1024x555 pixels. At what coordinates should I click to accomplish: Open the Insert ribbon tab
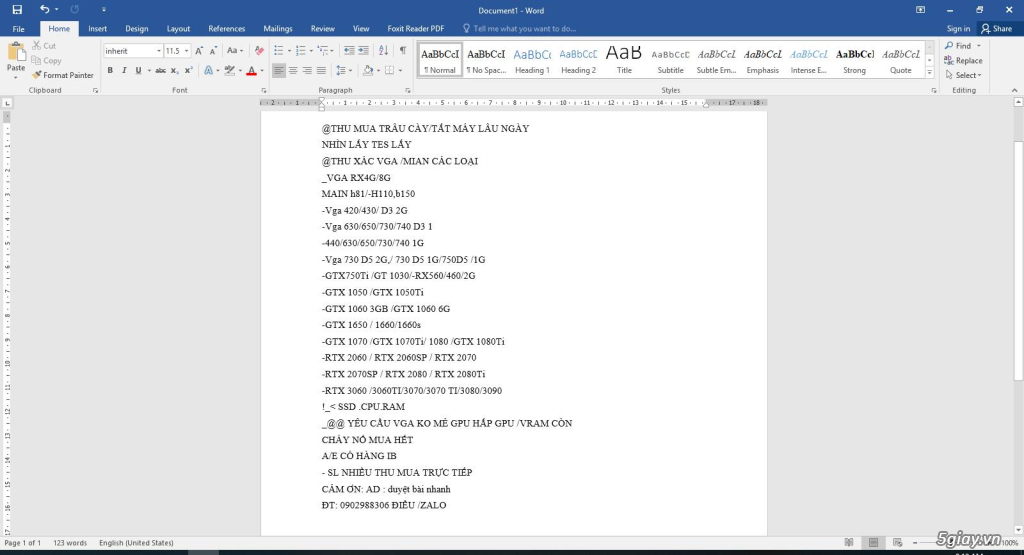[x=97, y=29]
